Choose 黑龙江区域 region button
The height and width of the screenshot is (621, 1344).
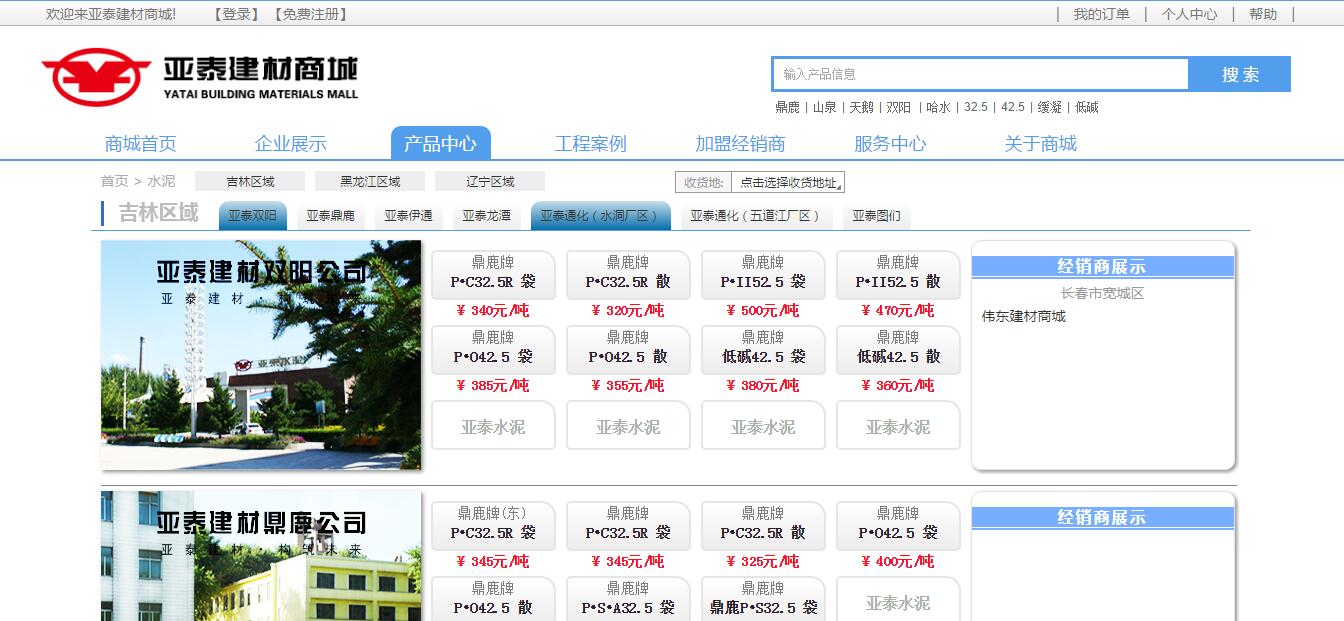(370, 181)
